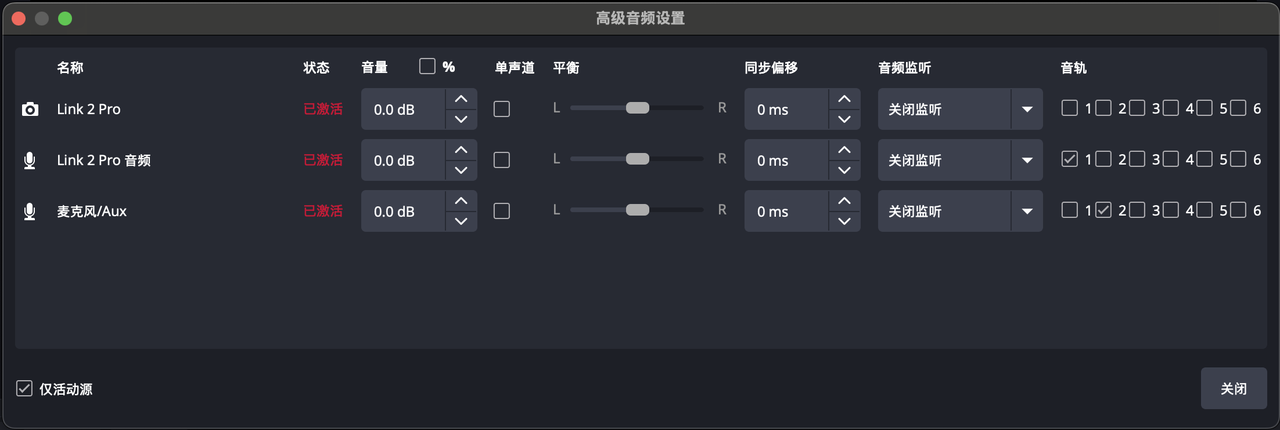Increase volume for Link 2 Pro source
Viewport: 1280px width, 430px height.
point(461,99)
